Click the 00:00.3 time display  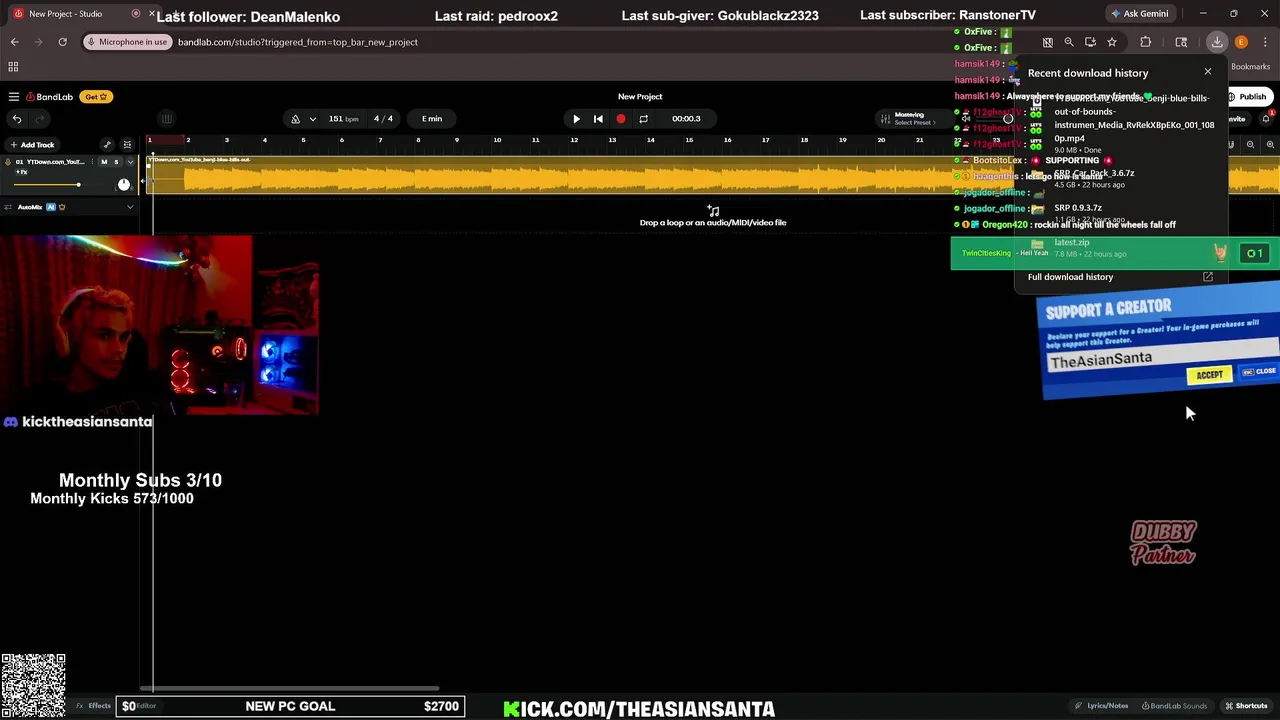click(686, 119)
